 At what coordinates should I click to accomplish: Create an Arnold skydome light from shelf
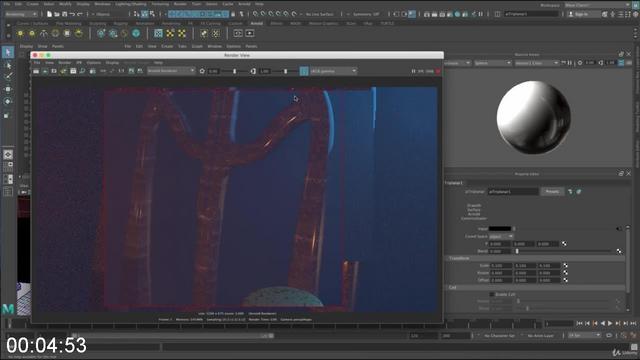(x=55, y=33)
